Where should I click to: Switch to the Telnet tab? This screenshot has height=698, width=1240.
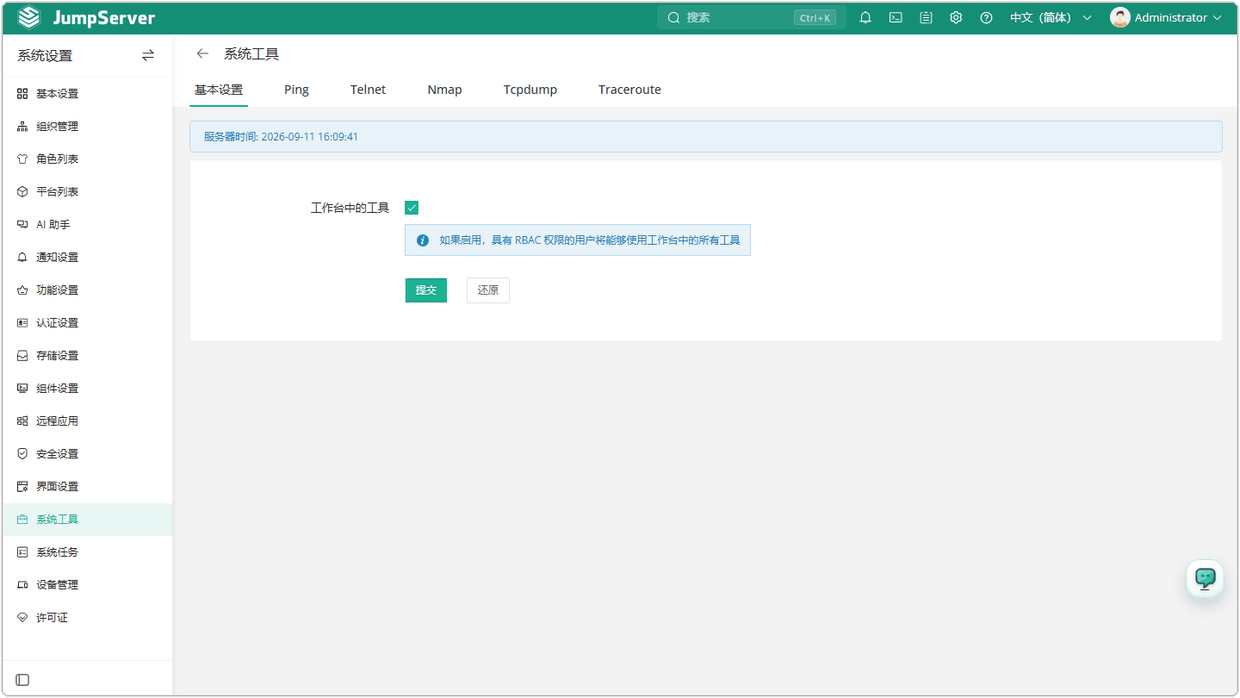click(368, 90)
